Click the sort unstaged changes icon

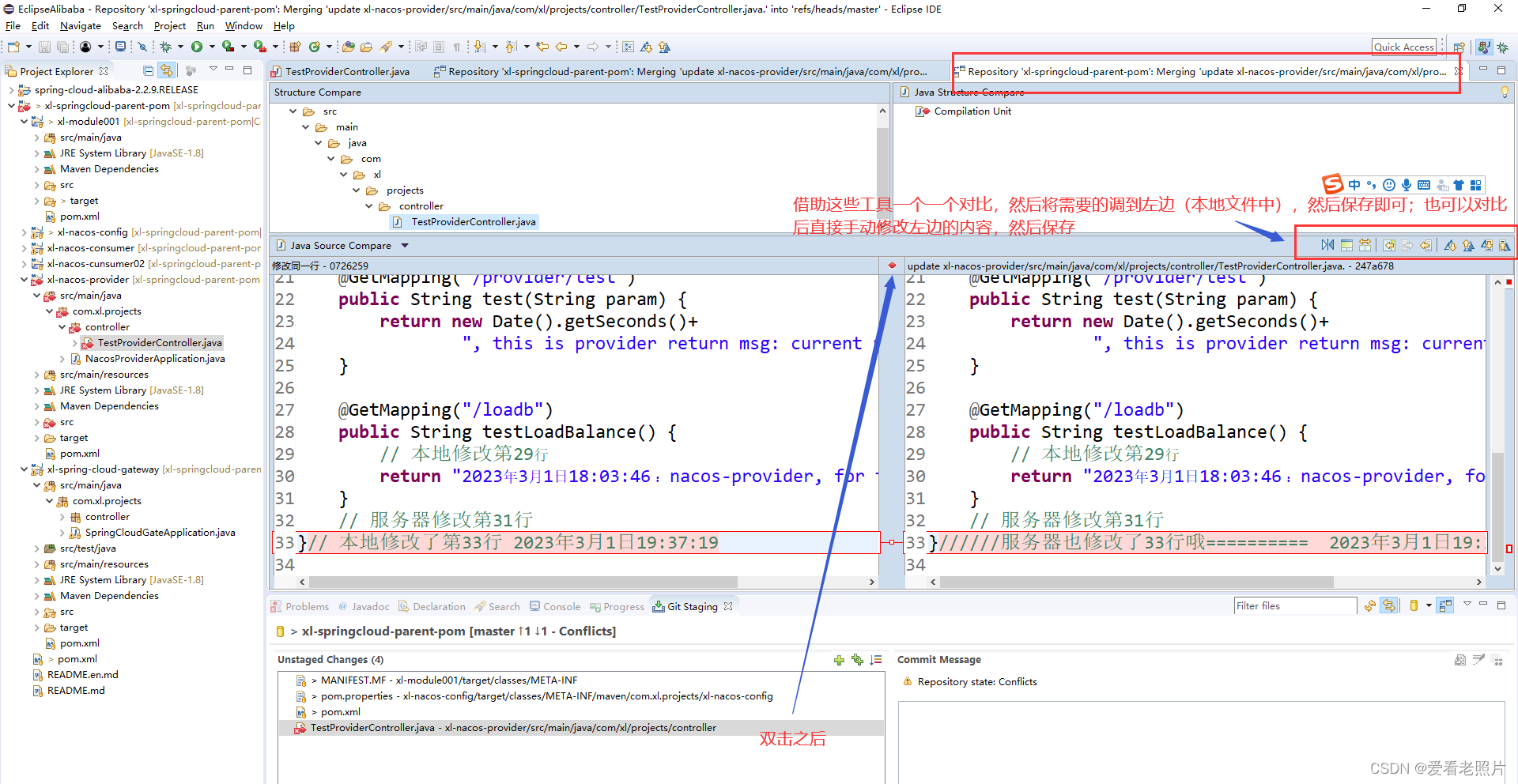(876, 660)
